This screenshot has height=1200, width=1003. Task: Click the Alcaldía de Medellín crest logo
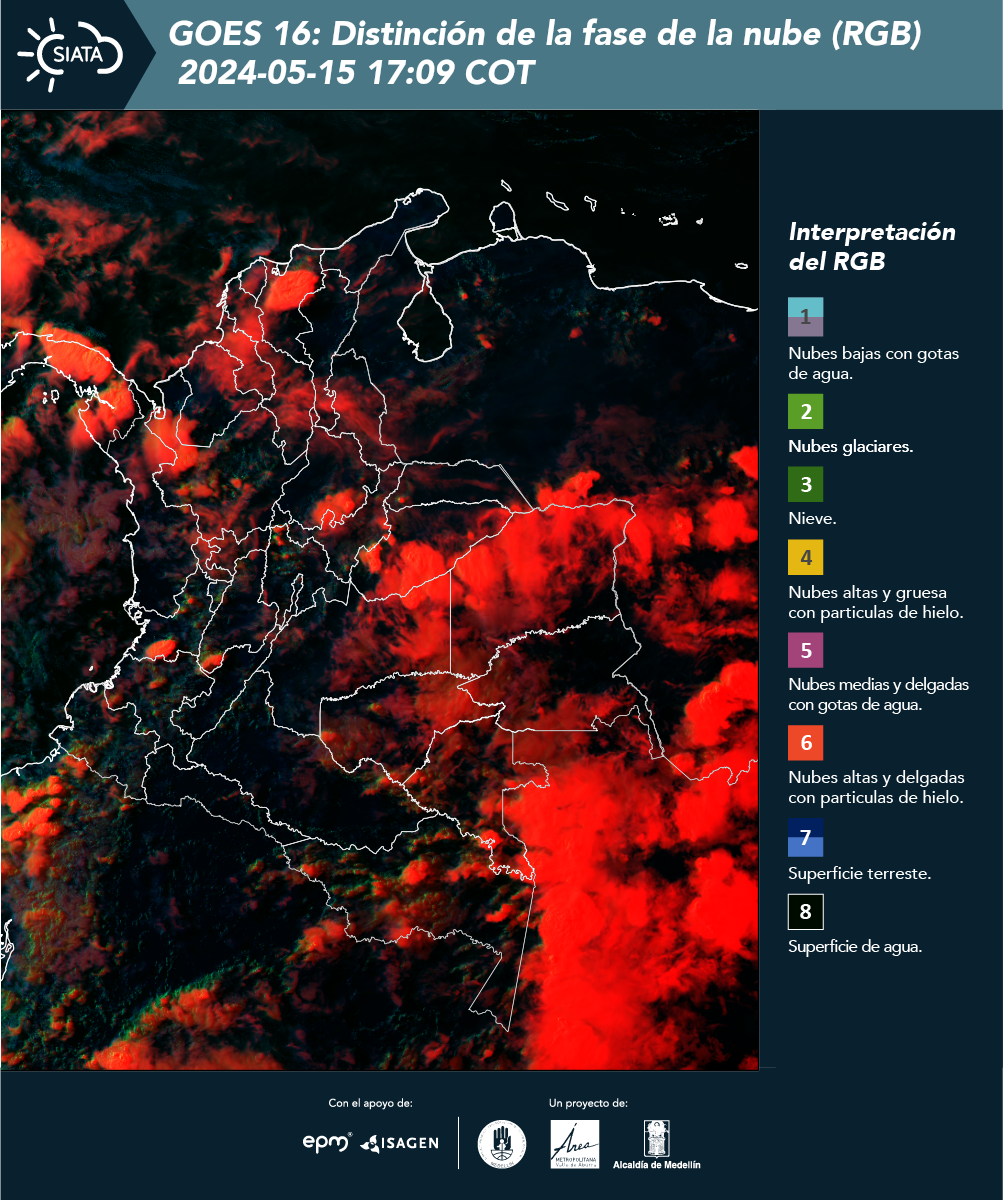click(x=656, y=1144)
